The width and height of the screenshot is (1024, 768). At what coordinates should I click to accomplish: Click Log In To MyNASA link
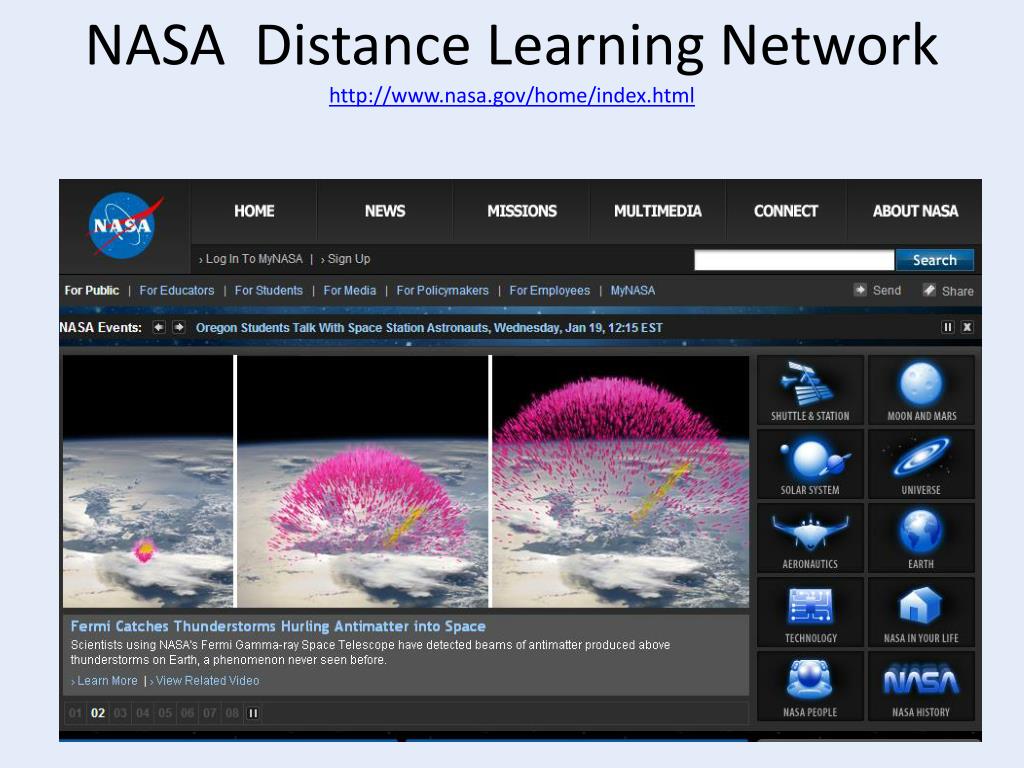tap(253, 259)
